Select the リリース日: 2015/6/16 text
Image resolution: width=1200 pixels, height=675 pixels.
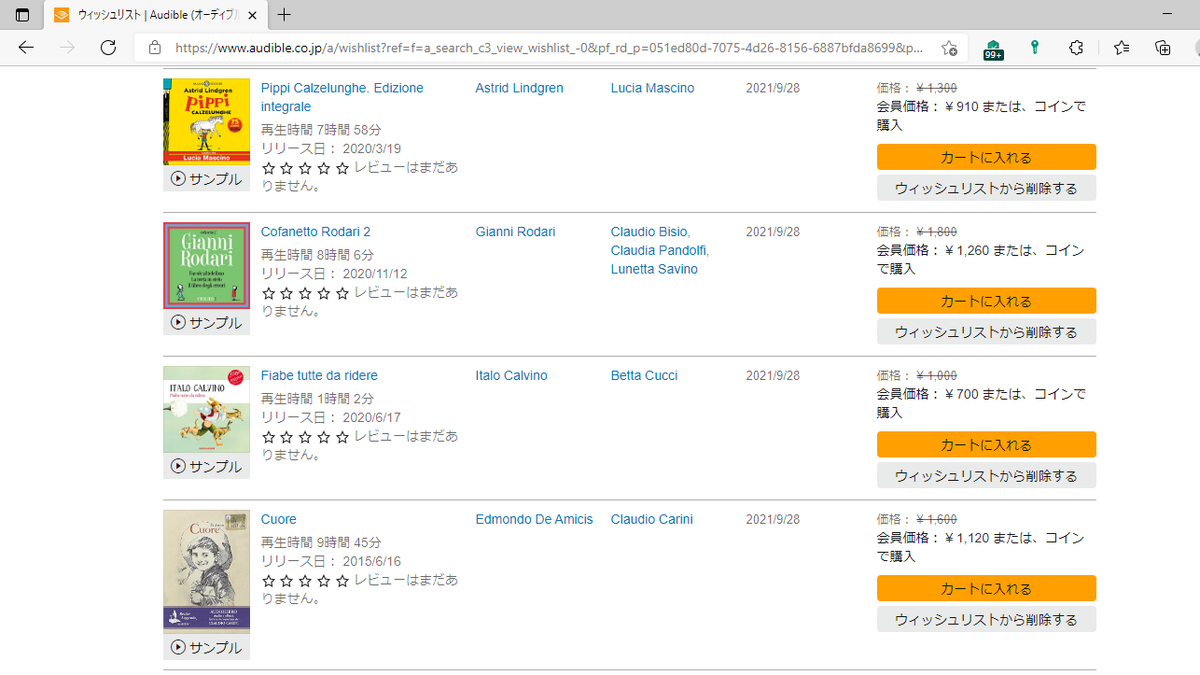(331, 561)
